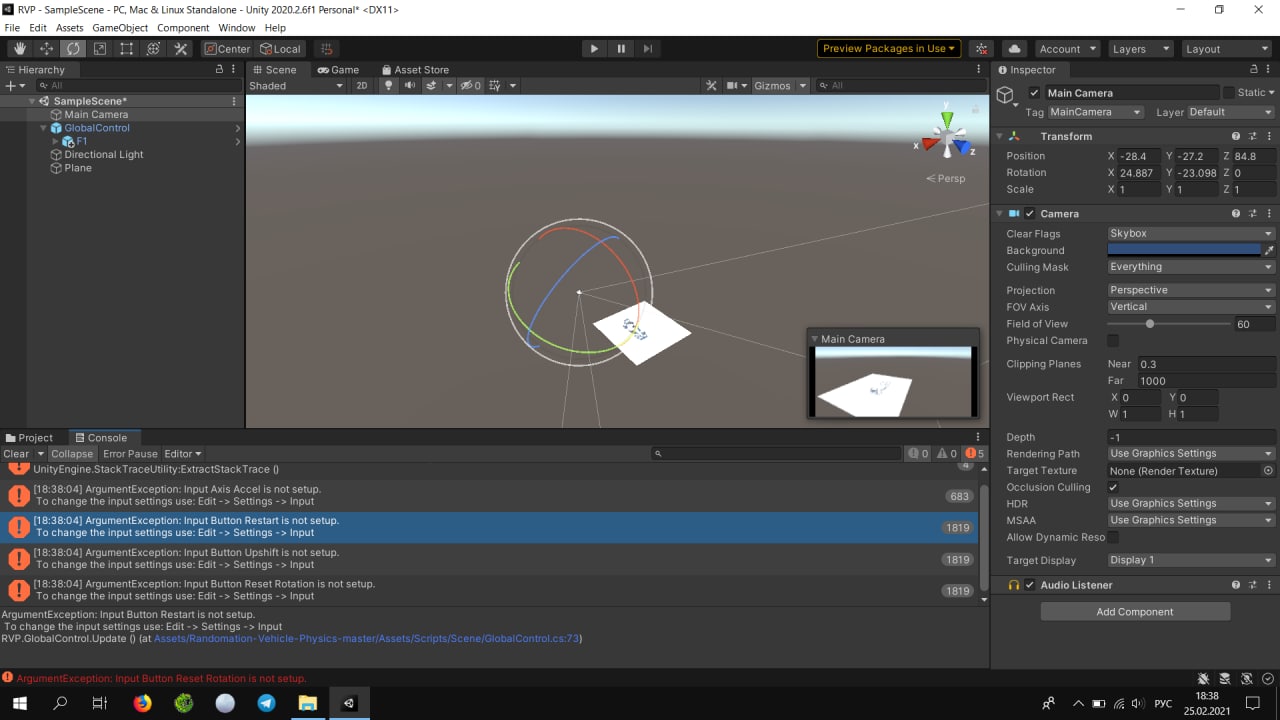Start Play mode
1280x720 pixels.
[594, 48]
